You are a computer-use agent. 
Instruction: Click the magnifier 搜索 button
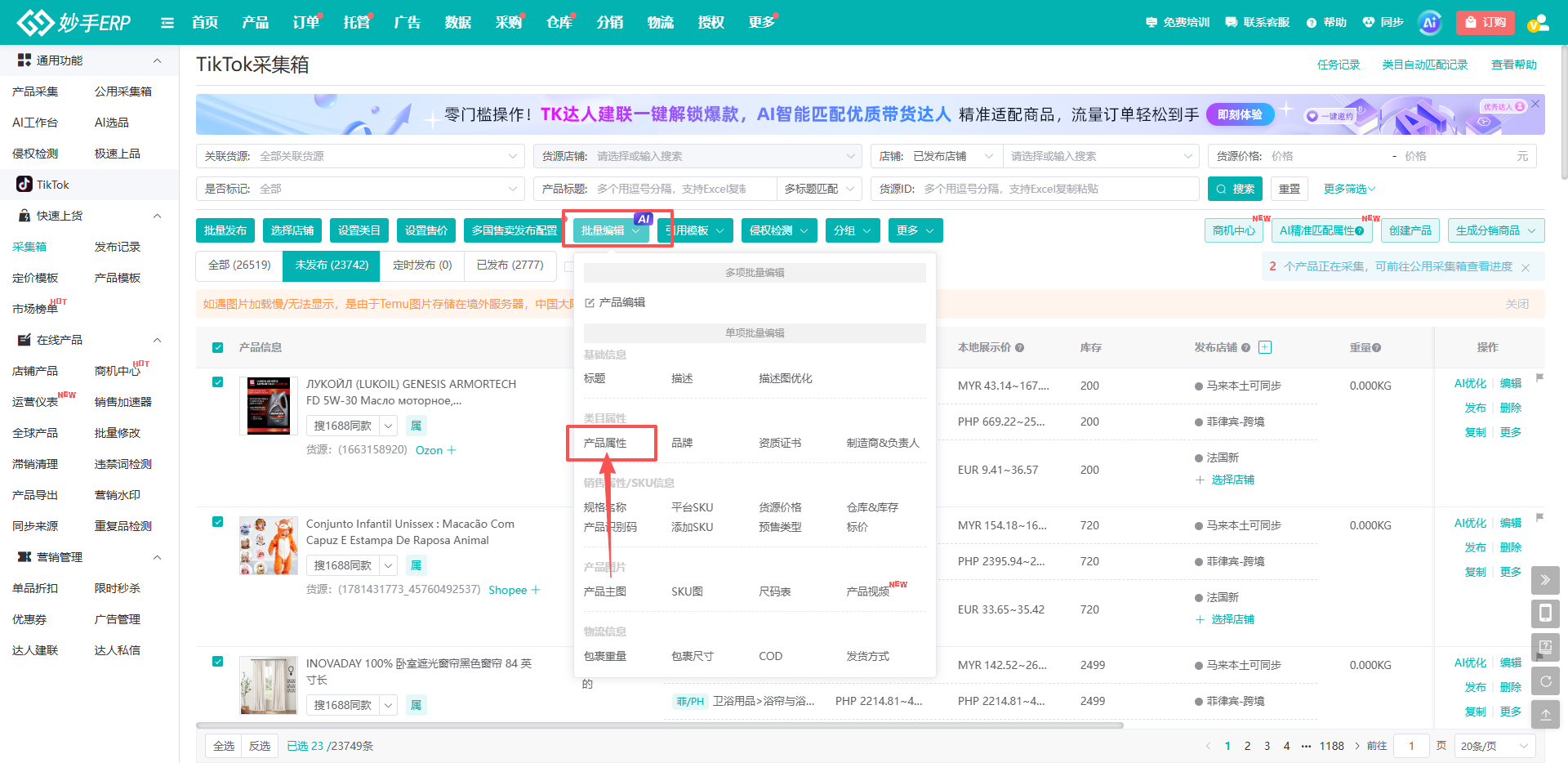coord(1235,189)
